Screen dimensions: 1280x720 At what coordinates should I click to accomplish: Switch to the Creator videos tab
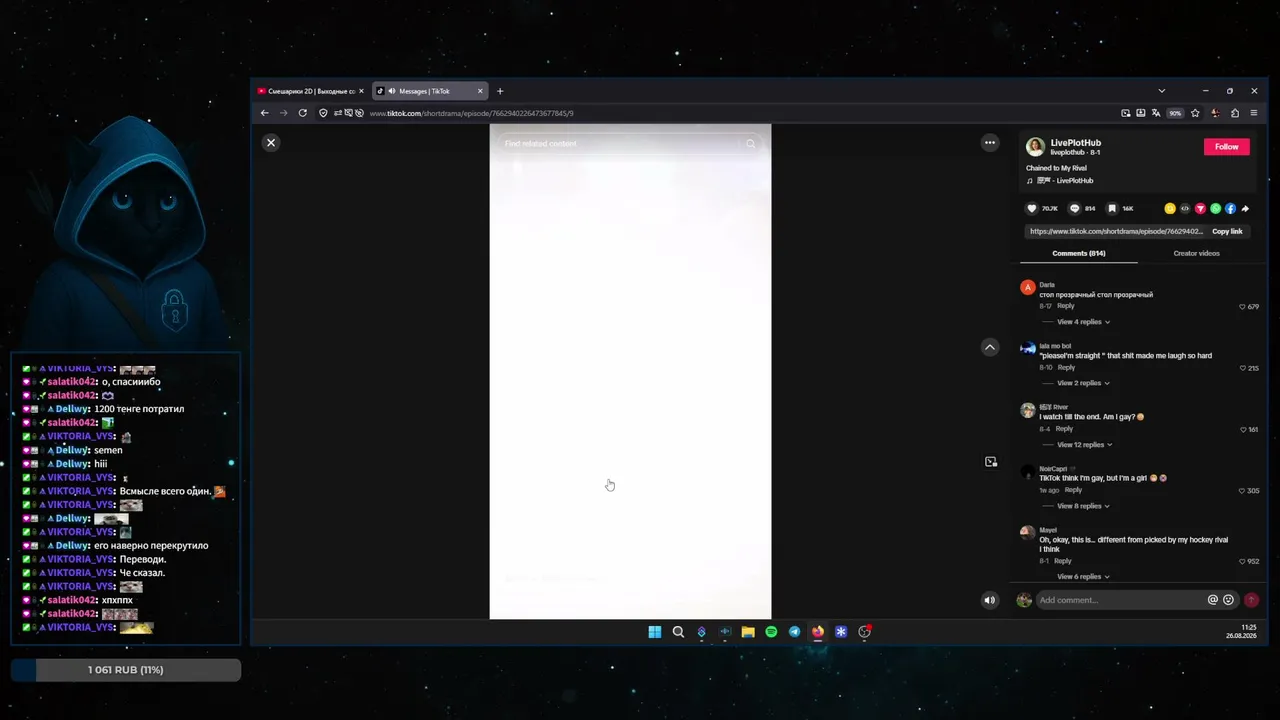tap(1196, 253)
